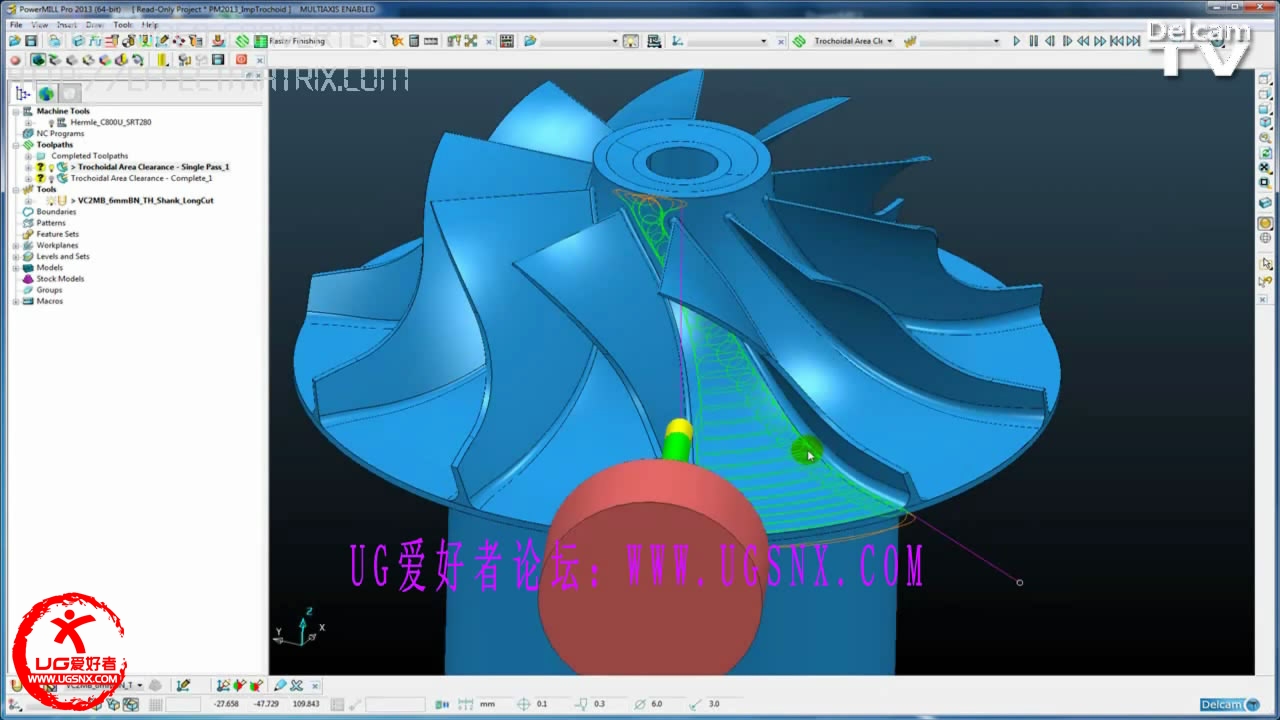1280x720 pixels.
Task: Open the simulation tool dropdown arrow
Action: tap(996, 41)
